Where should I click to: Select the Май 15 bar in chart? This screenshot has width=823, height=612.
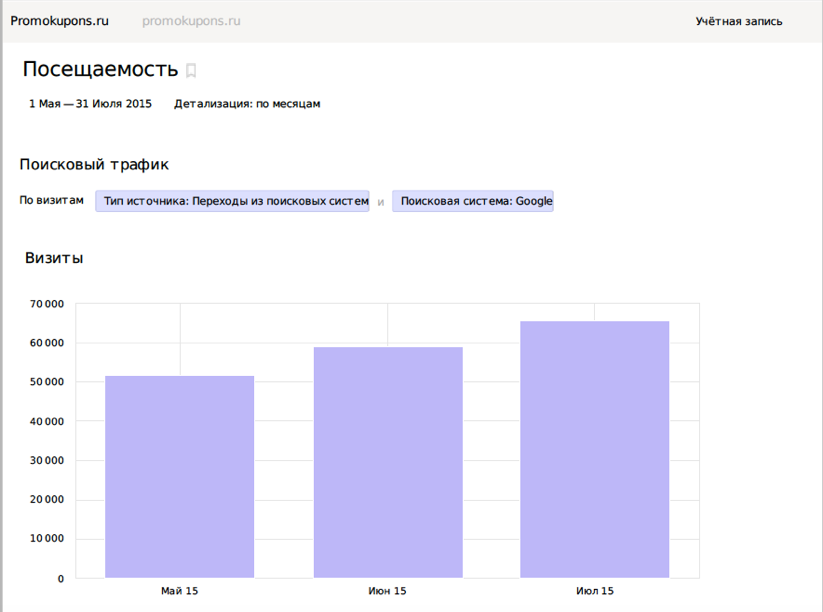click(x=180, y=477)
